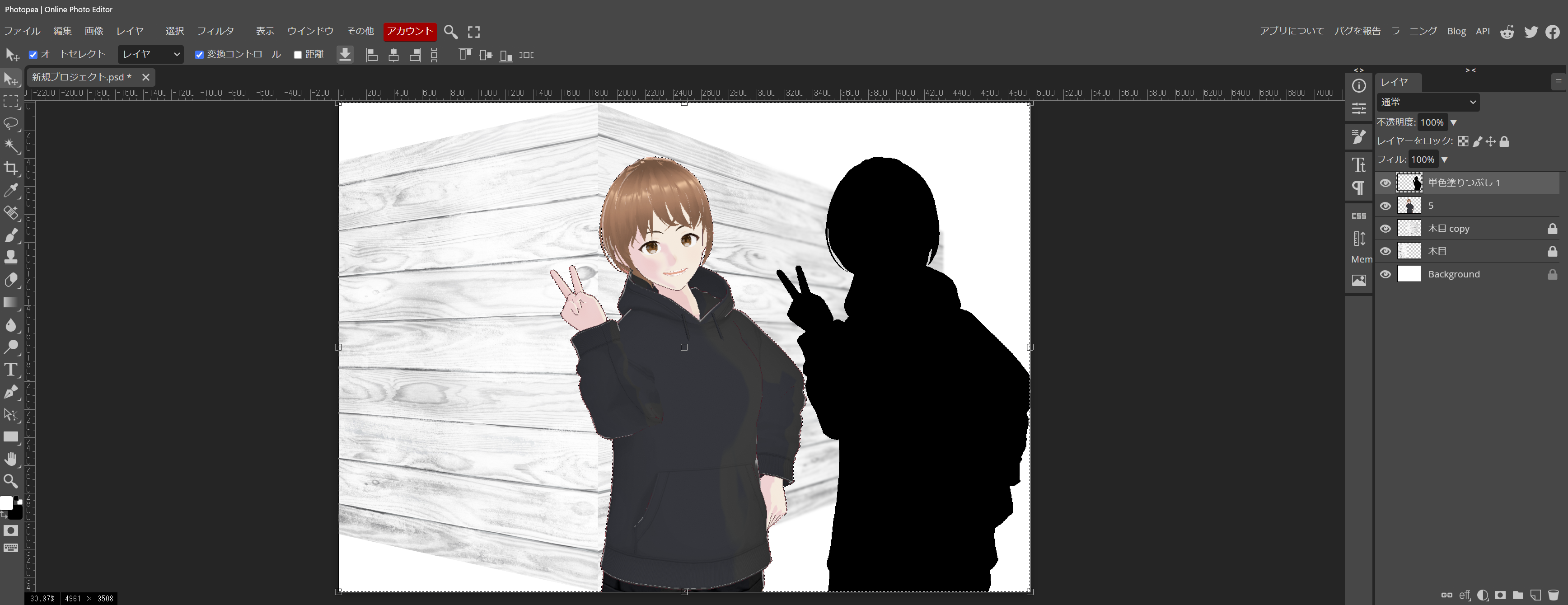Hide the 木目 copy layer
The image size is (1568, 605).
[x=1385, y=229]
